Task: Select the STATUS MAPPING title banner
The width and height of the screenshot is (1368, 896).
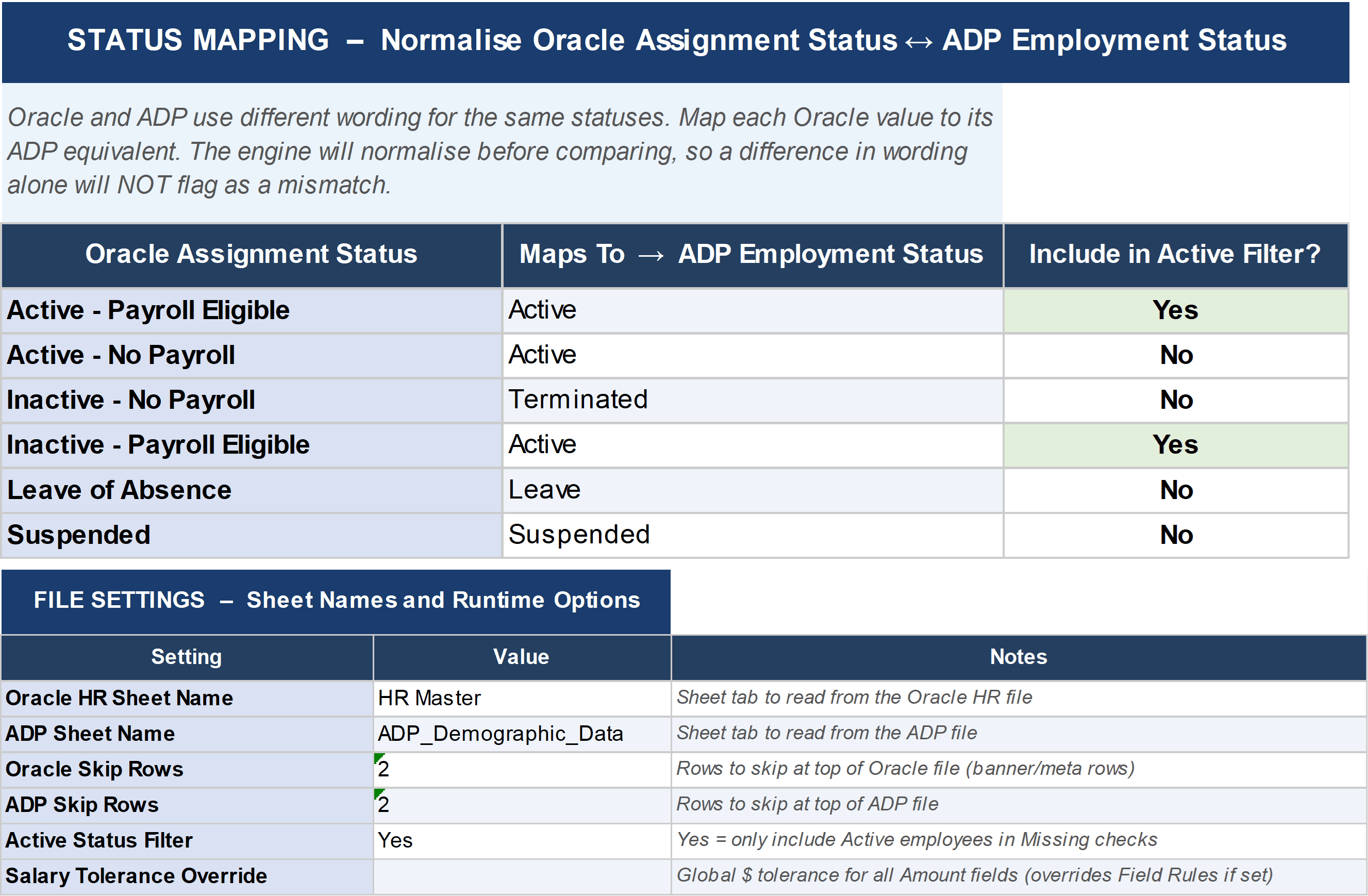Action: click(675, 41)
